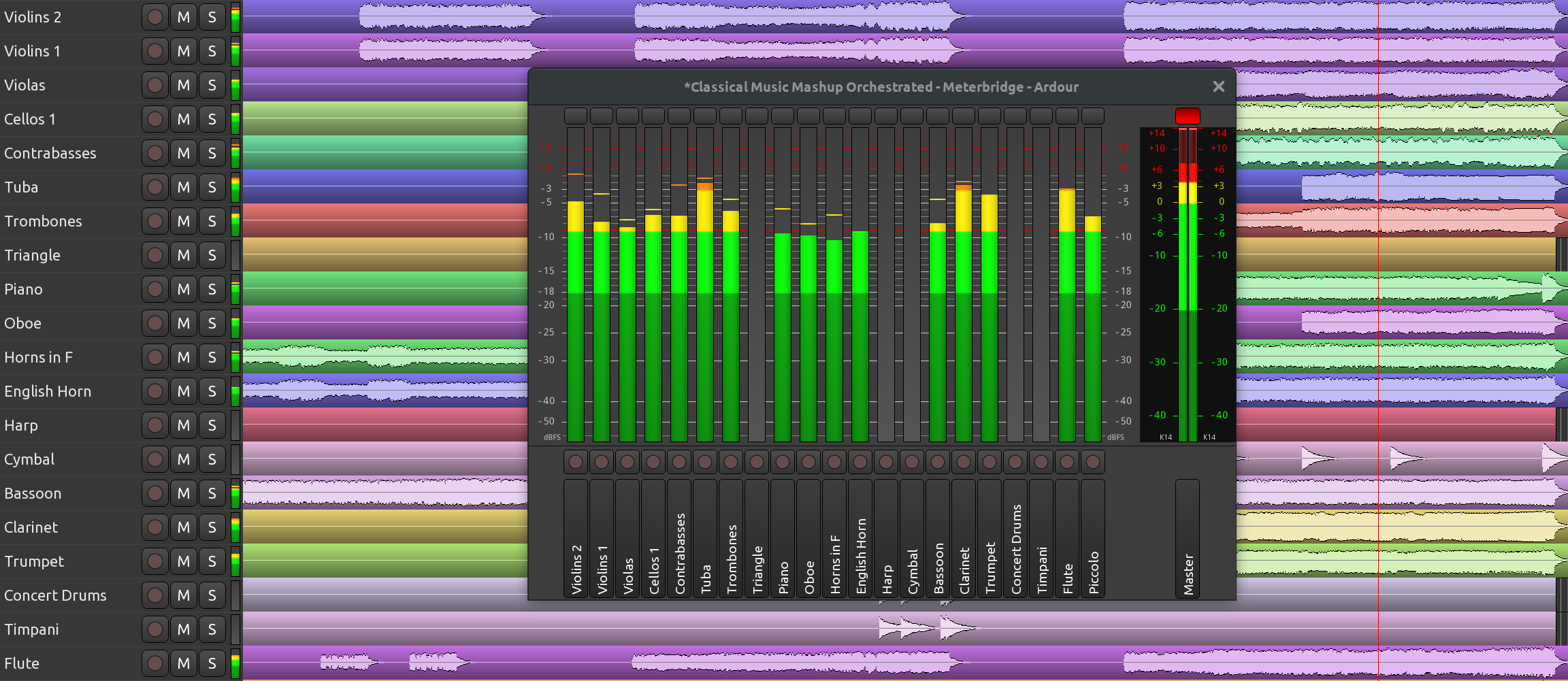Arm recording on Clarinet track
The image size is (1568, 681).
coord(155,527)
